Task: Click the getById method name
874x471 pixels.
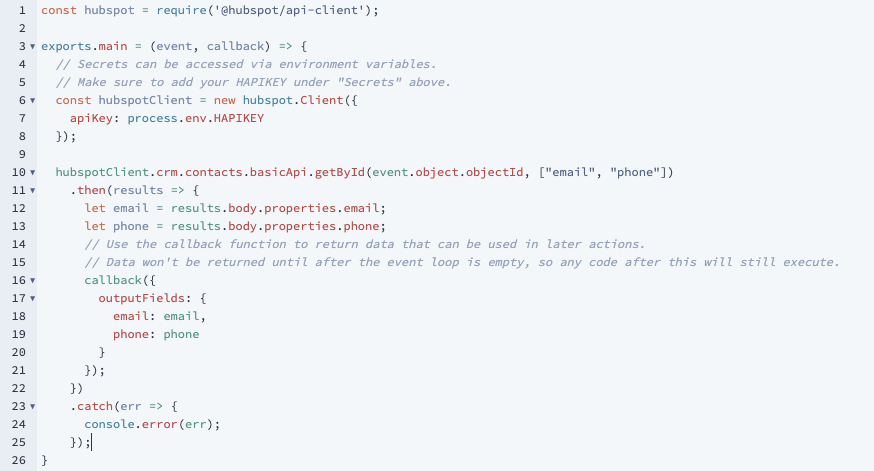Action: 339,172
